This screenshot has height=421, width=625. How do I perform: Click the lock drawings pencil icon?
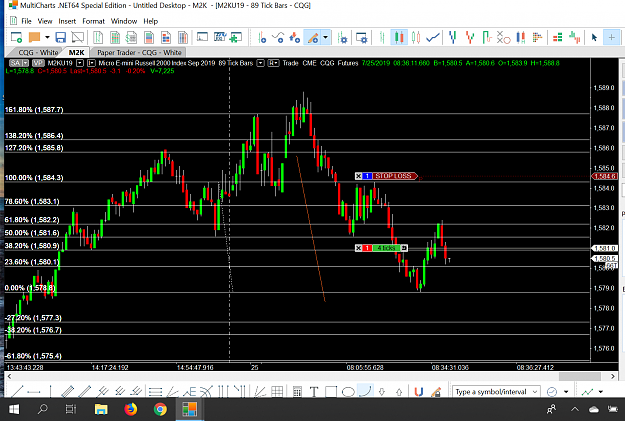[x=436, y=392]
